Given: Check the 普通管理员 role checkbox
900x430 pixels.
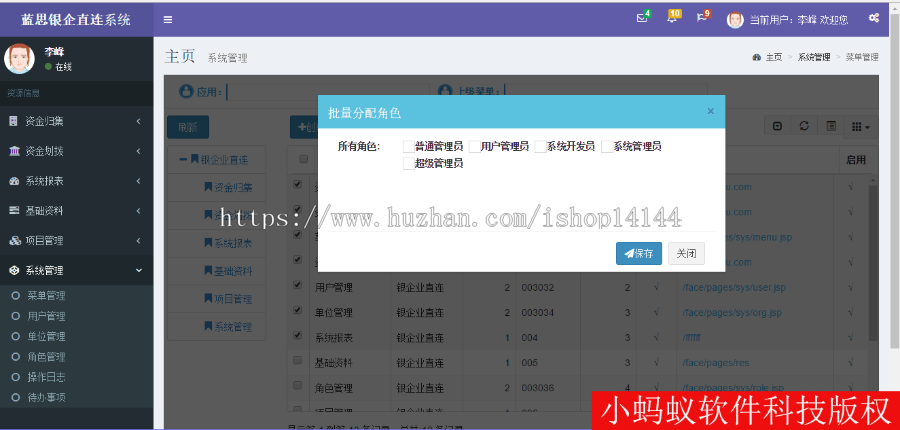Looking at the screenshot, I should [408, 147].
